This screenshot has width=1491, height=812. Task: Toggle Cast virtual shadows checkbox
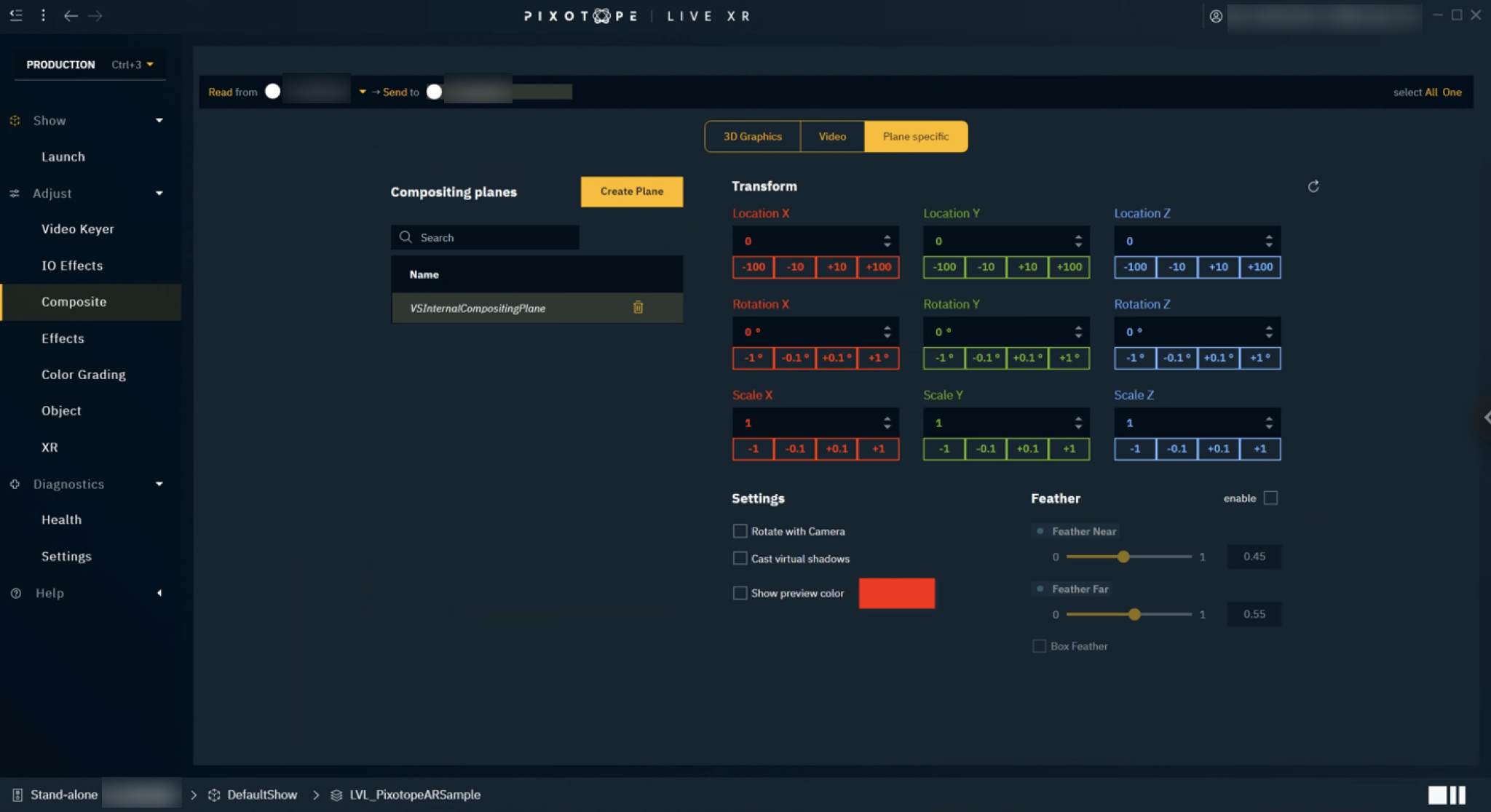pyautogui.click(x=740, y=559)
